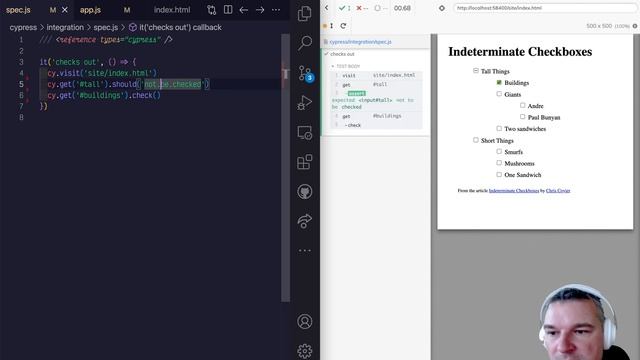The width and height of the screenshot is (640, 360).
Task: Open the Accounts menu
Action: [x=304, y=322]
